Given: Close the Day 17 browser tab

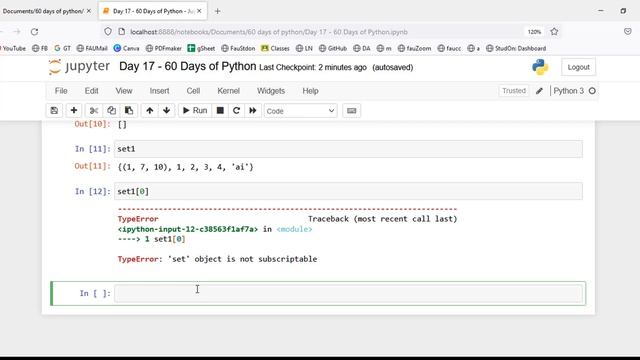Looking at the screenshot, I should tap(199, 11).
